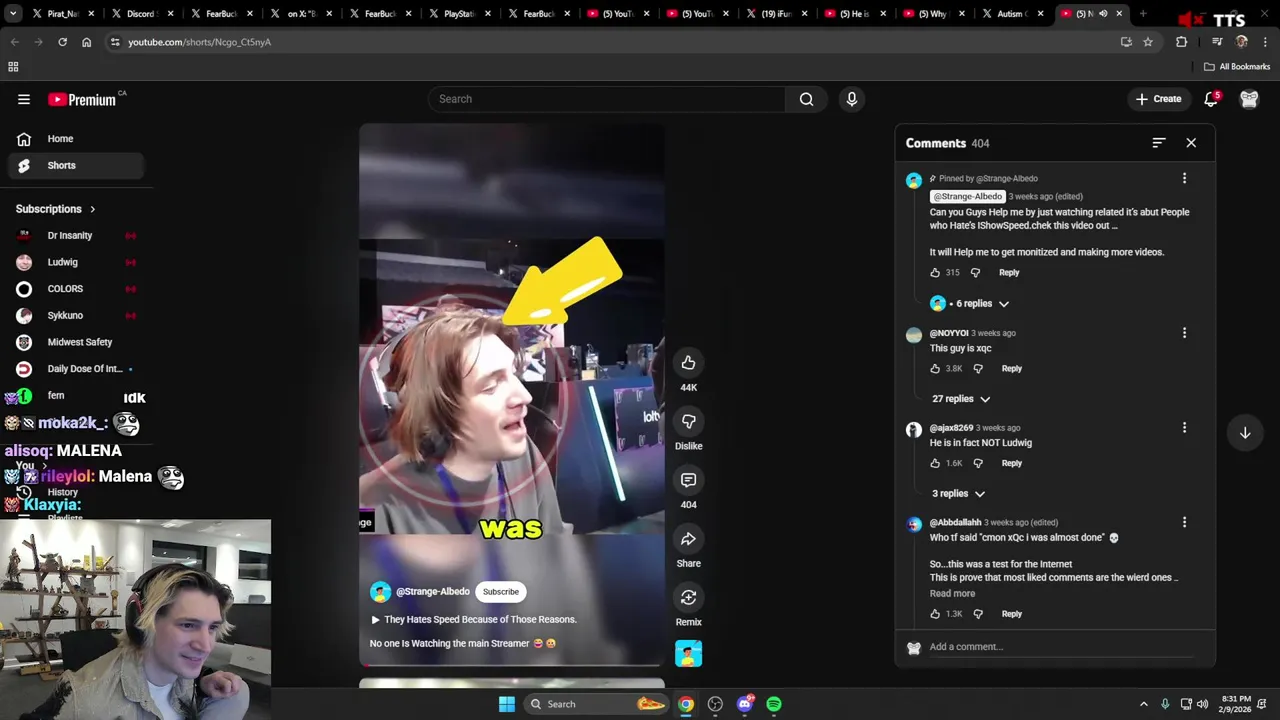Open the sort comments options
The image size is (1280, 720).
pyautogui.click(x=1158, y=143)
